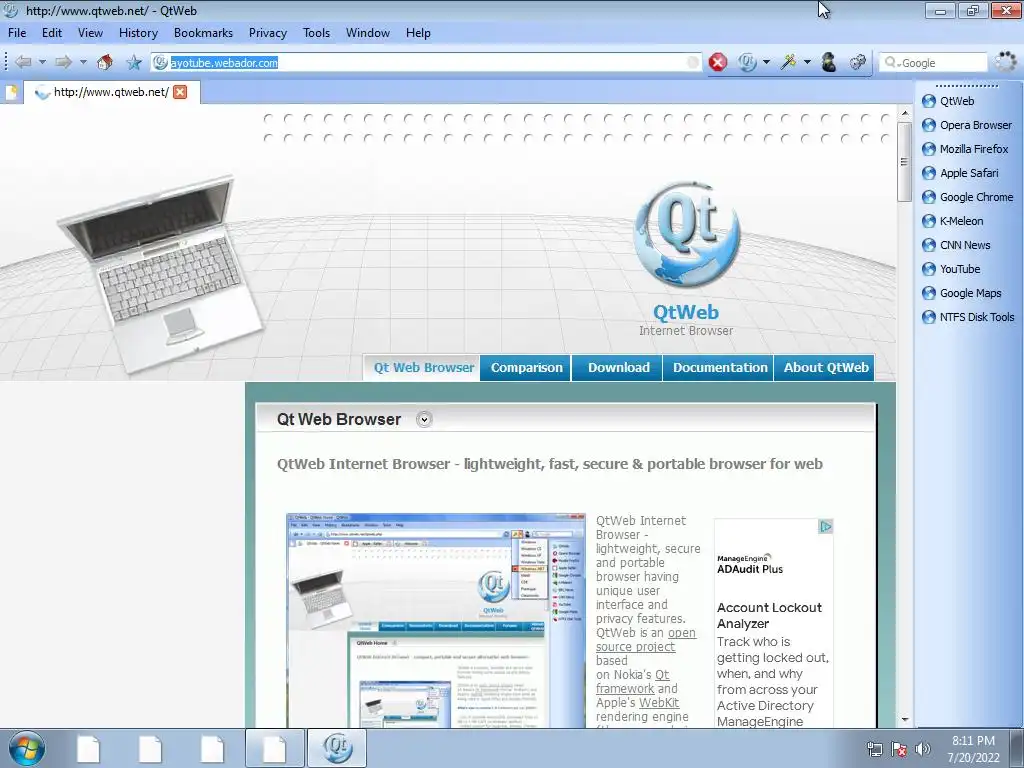Open the YouTube bookmark
Viewport: 1024px width, 768px height.
pos(951,269)
